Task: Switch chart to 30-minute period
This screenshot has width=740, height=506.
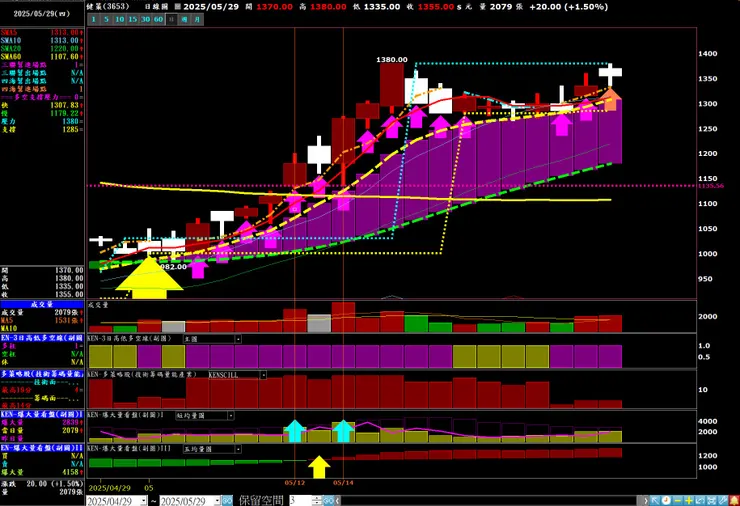Action: coord(145,19)
